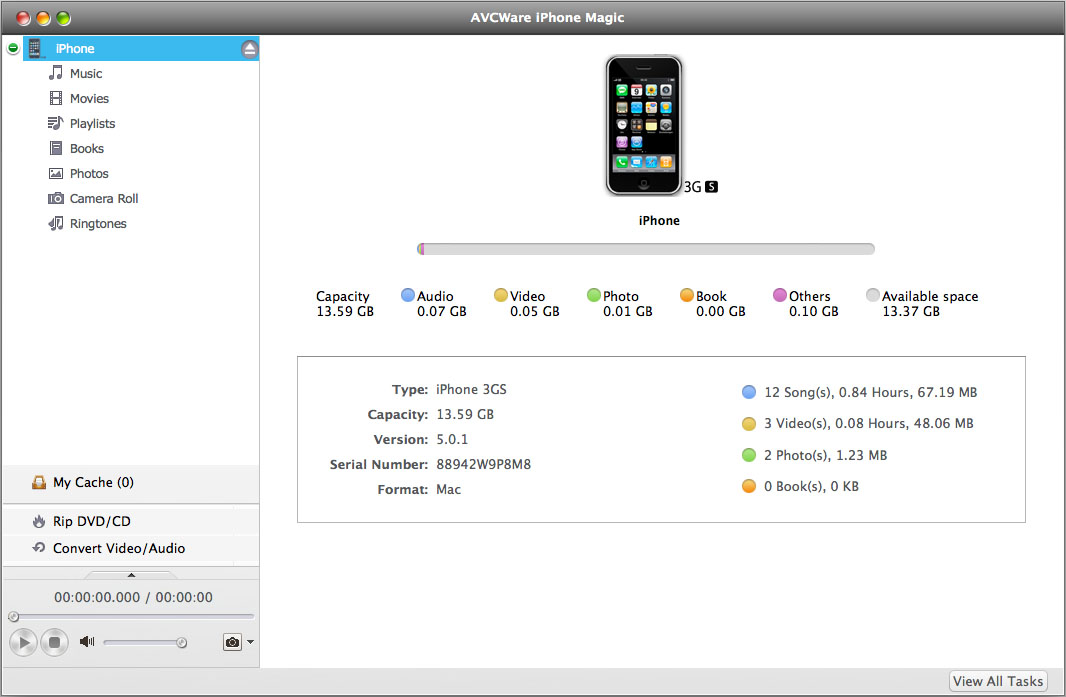Click the playback seek slider handle
This screenshot has width=1066, height=697.
click(13, 617)
